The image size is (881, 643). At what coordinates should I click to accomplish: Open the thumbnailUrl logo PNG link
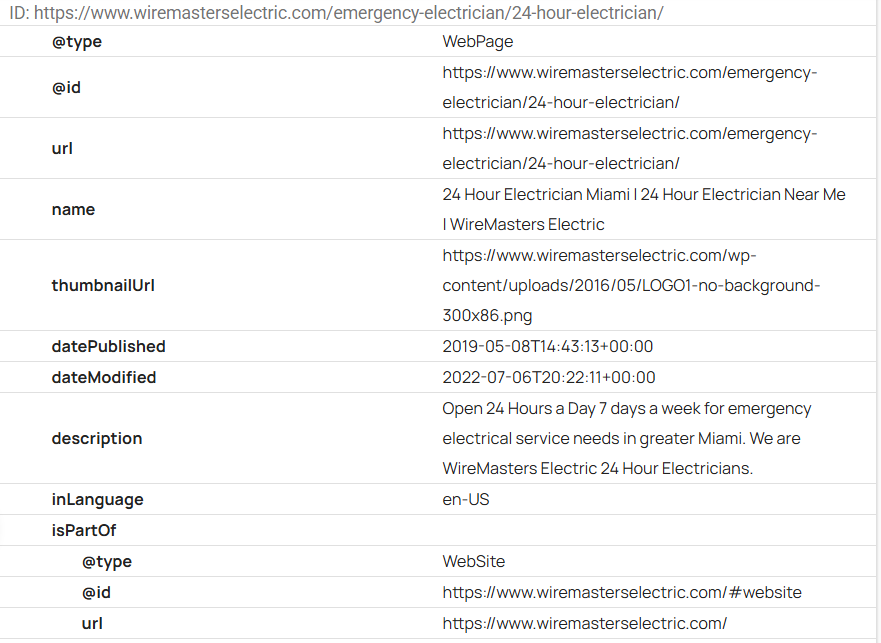click(x=631, y=286)
